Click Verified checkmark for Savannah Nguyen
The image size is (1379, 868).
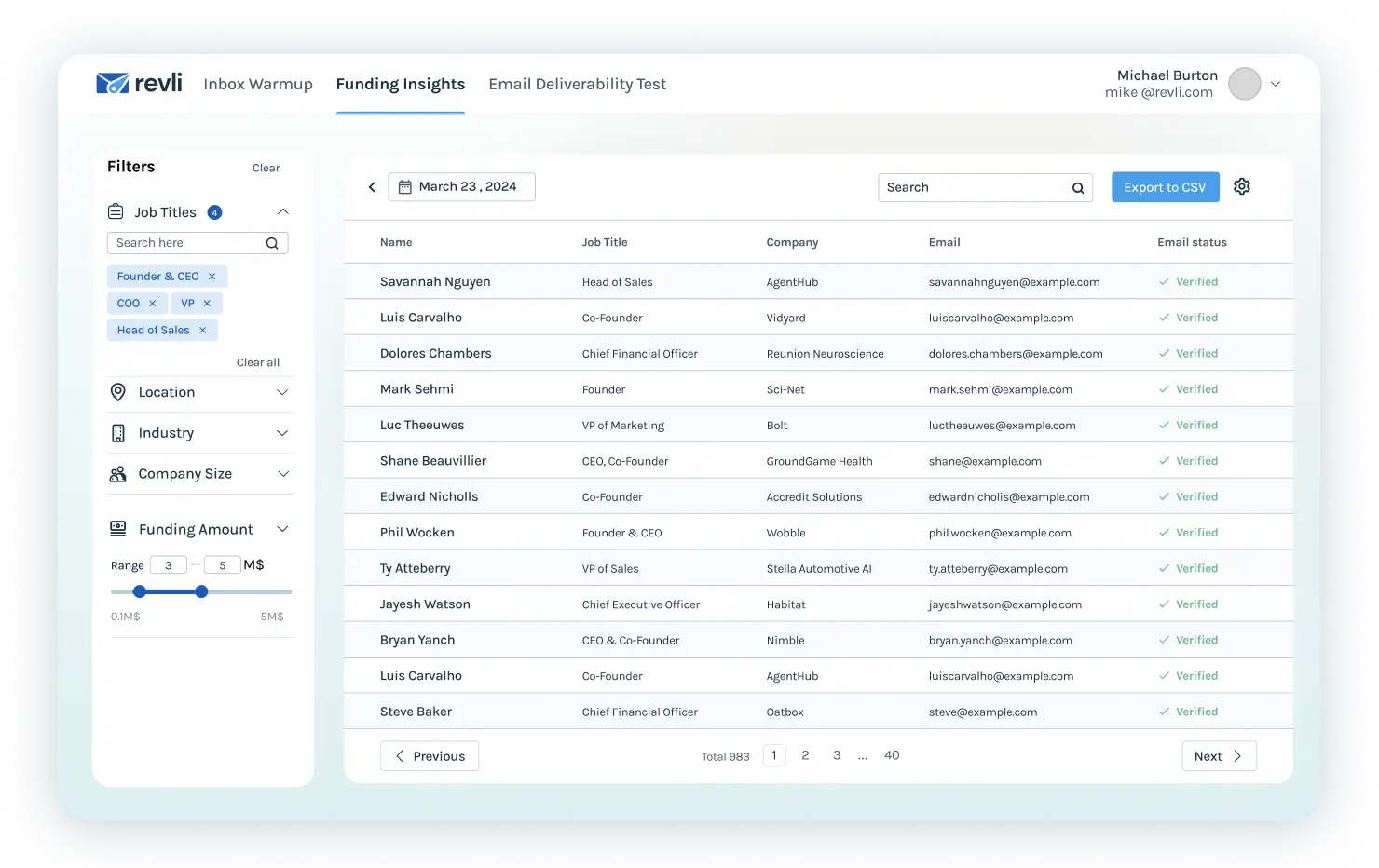[x=1164, y=281]
